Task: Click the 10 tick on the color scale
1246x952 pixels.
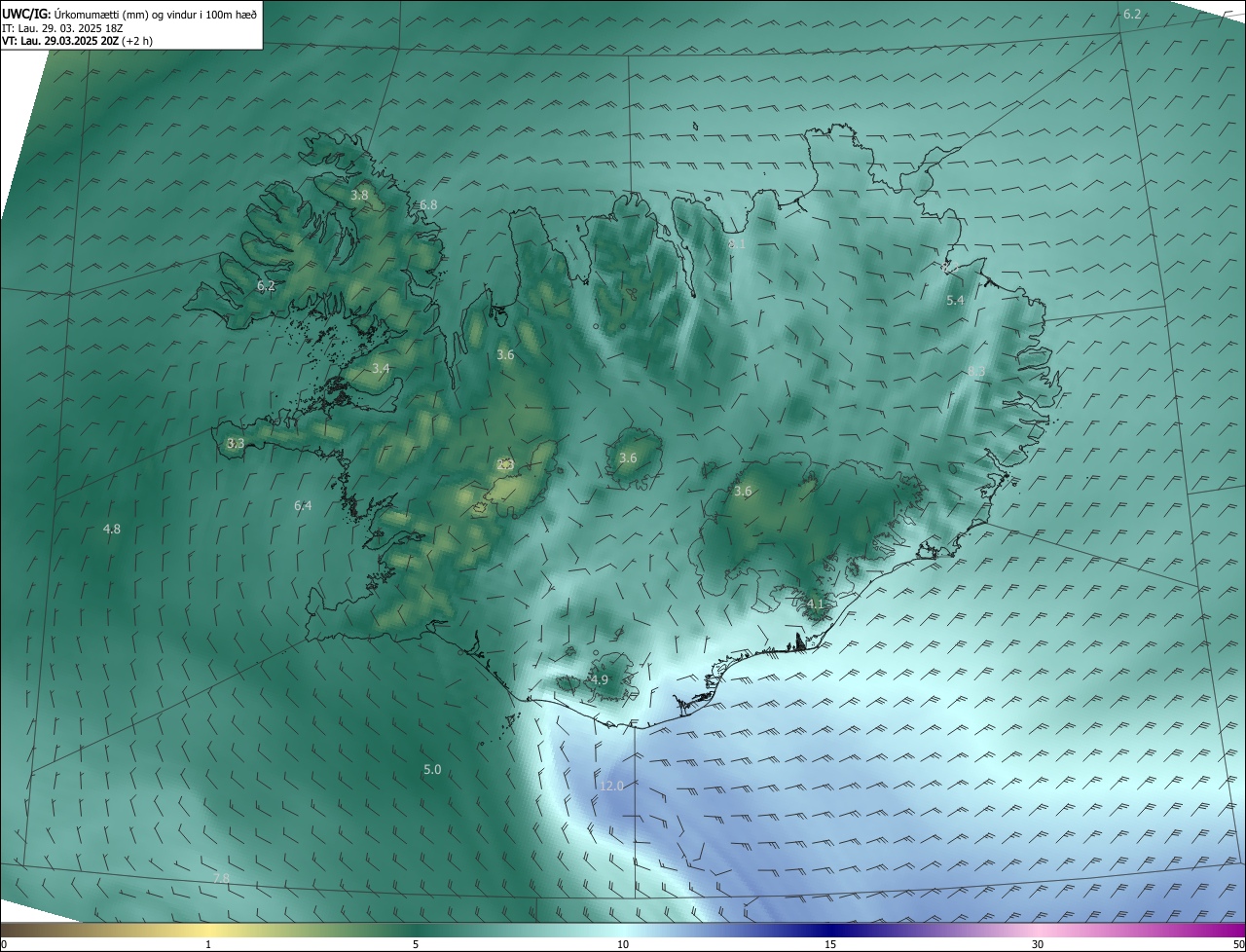Action: coord(623,944)
